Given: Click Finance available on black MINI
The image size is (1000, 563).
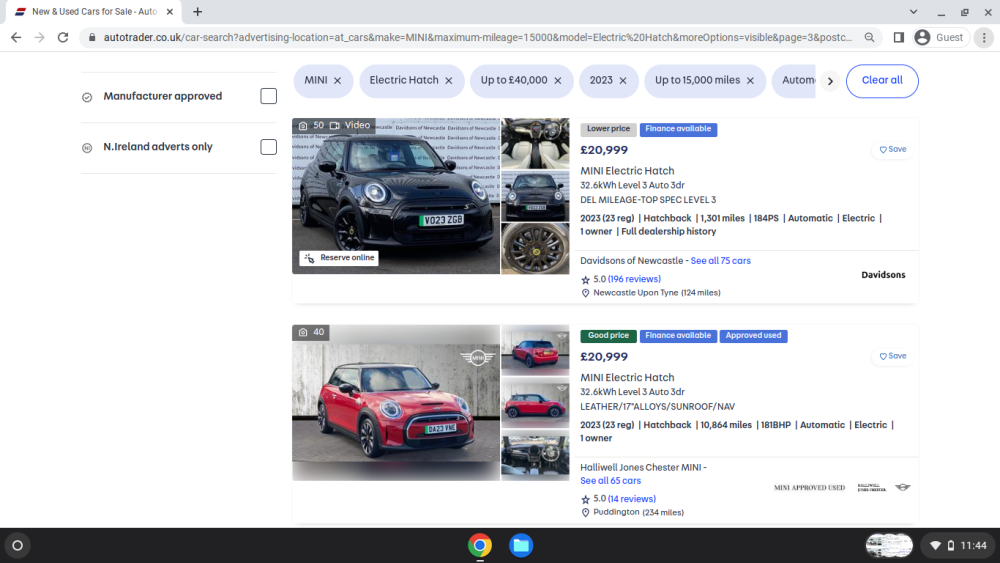Looking at the screenshot, I should 678,129.
